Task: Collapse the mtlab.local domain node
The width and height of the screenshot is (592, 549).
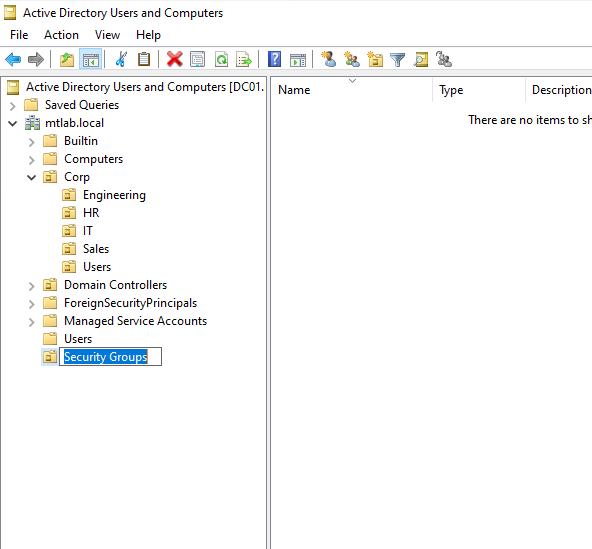Action: (x=12, y=123)
